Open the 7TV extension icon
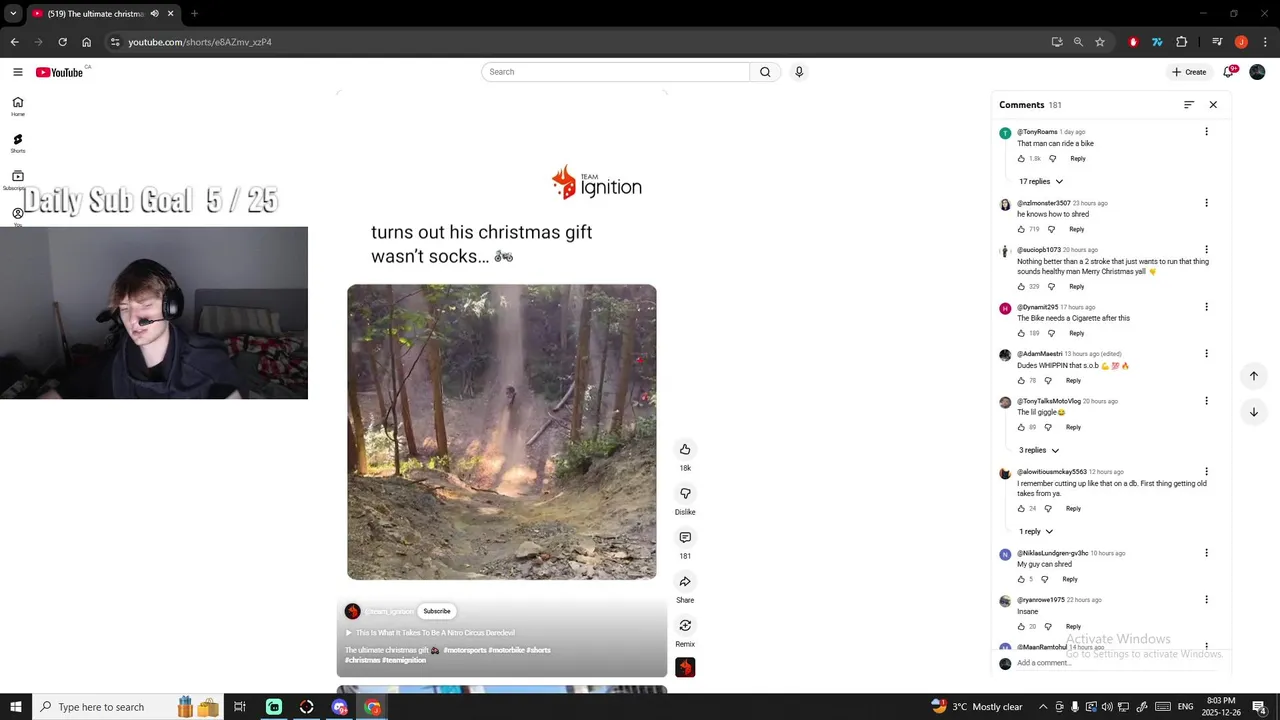The height and width of the screenshot is (720, 1280). [1157, 42]
